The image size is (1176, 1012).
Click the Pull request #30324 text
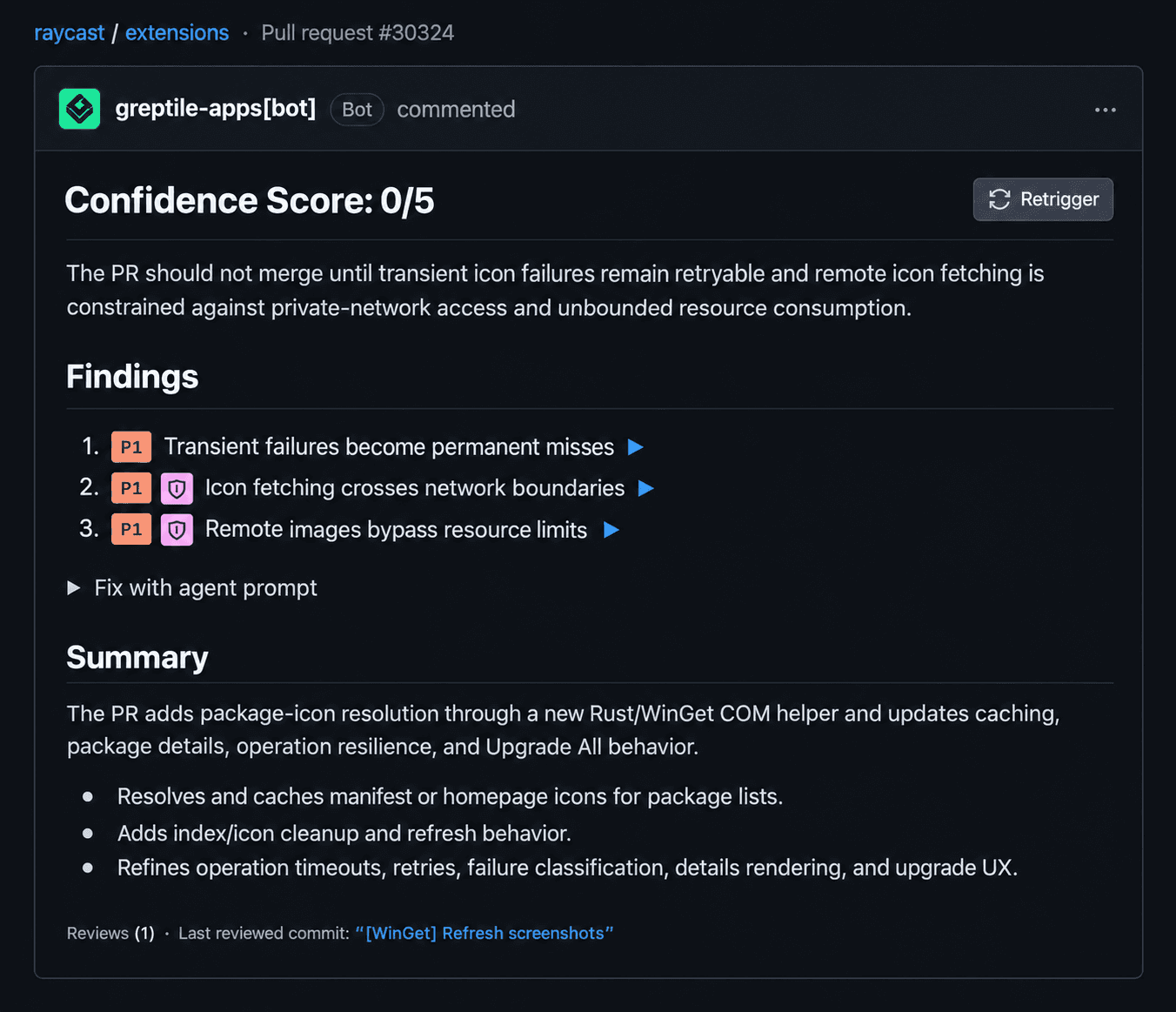tap(357, 33)
